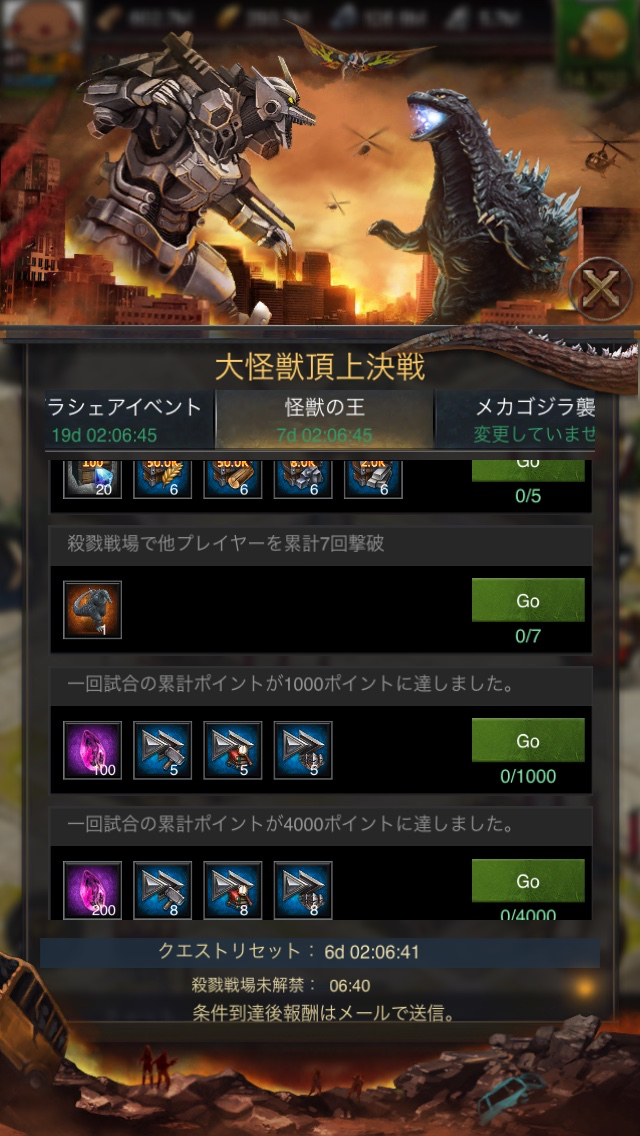Tap the silver ore crate reward labeled 2.0K
Screen dimensions: 640x1136
tap(373, 479)
